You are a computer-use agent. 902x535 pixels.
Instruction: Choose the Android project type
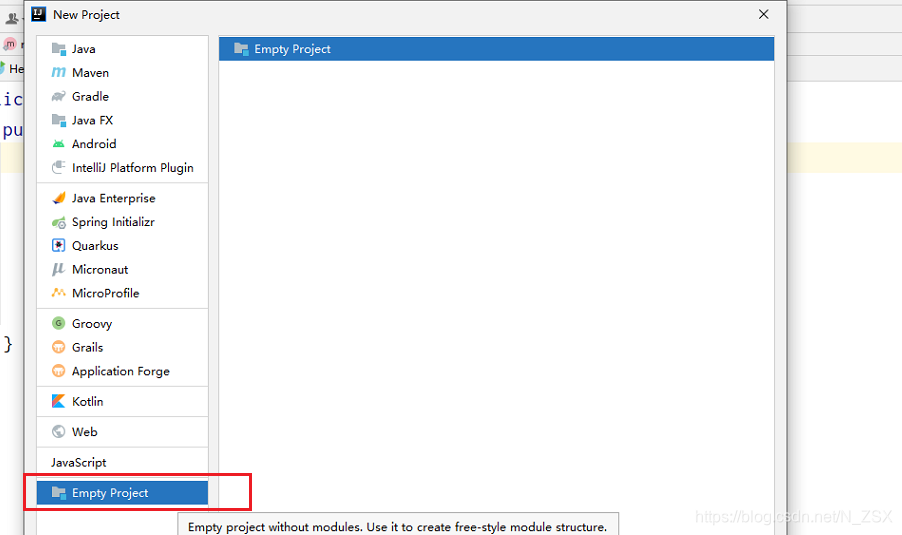point(123,144)
